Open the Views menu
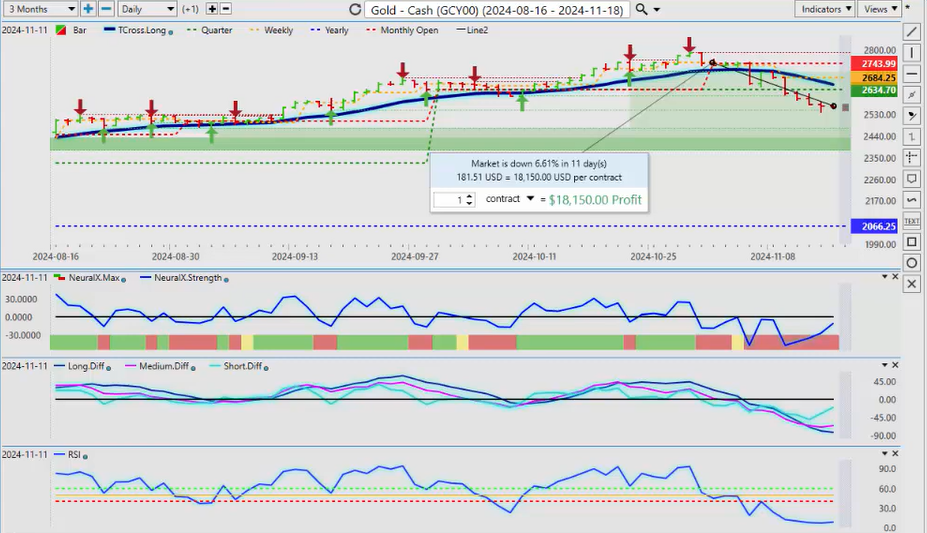This screenshot has height=533, width=927. [879, 9]
